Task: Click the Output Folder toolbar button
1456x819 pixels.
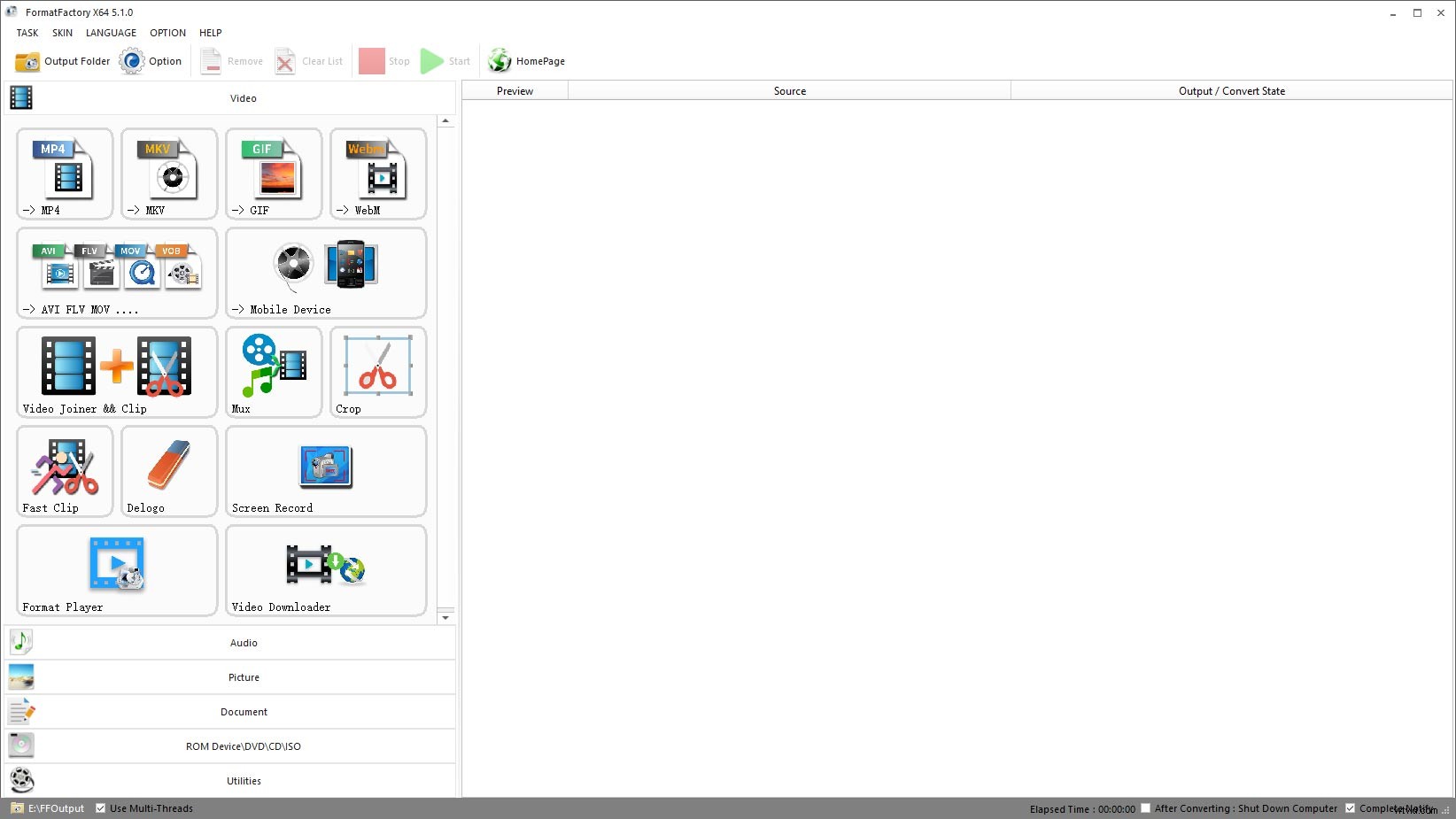Action: pos(63,61)
